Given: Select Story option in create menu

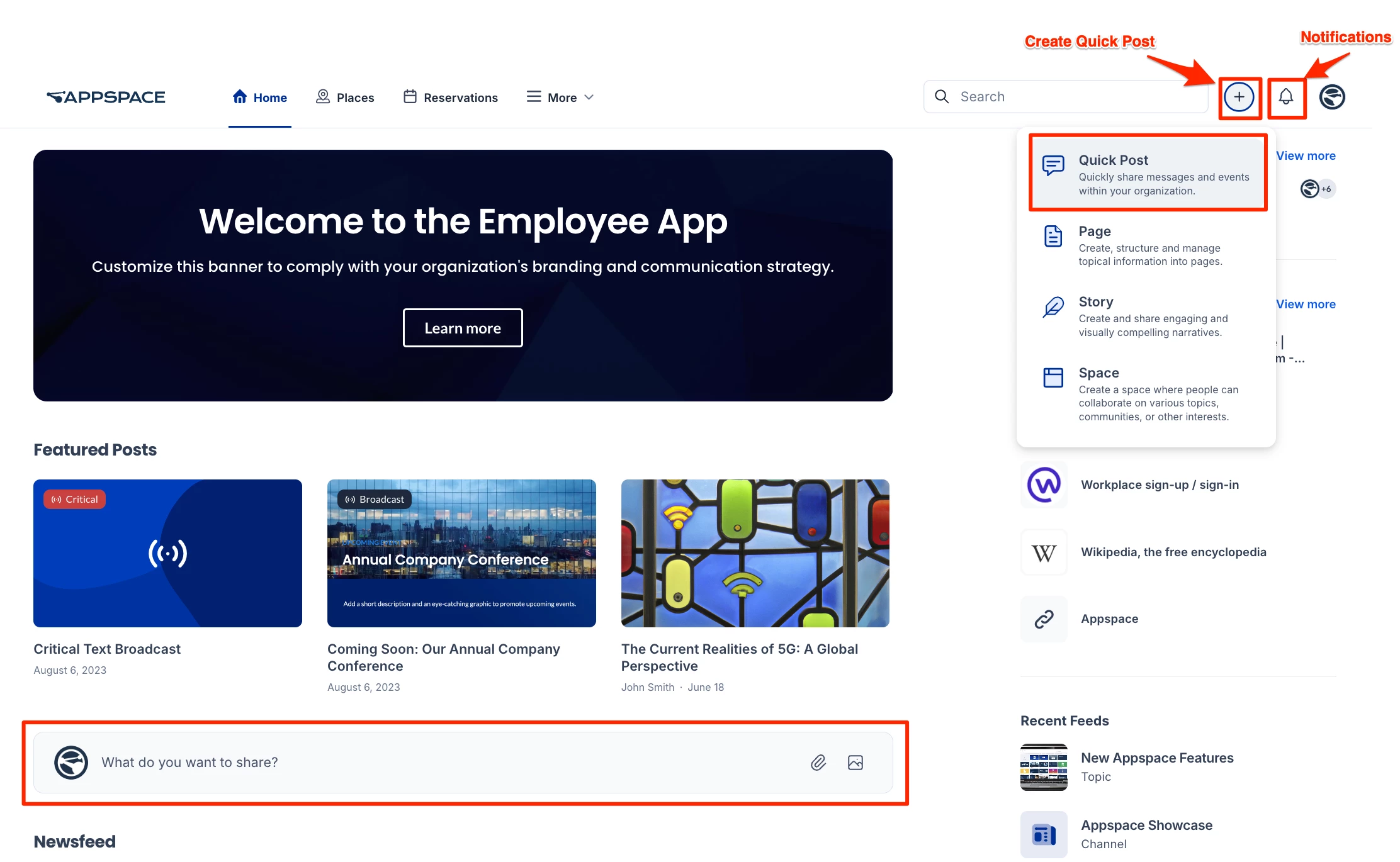Looking at the screenshot, I should tap(1147, 316).
